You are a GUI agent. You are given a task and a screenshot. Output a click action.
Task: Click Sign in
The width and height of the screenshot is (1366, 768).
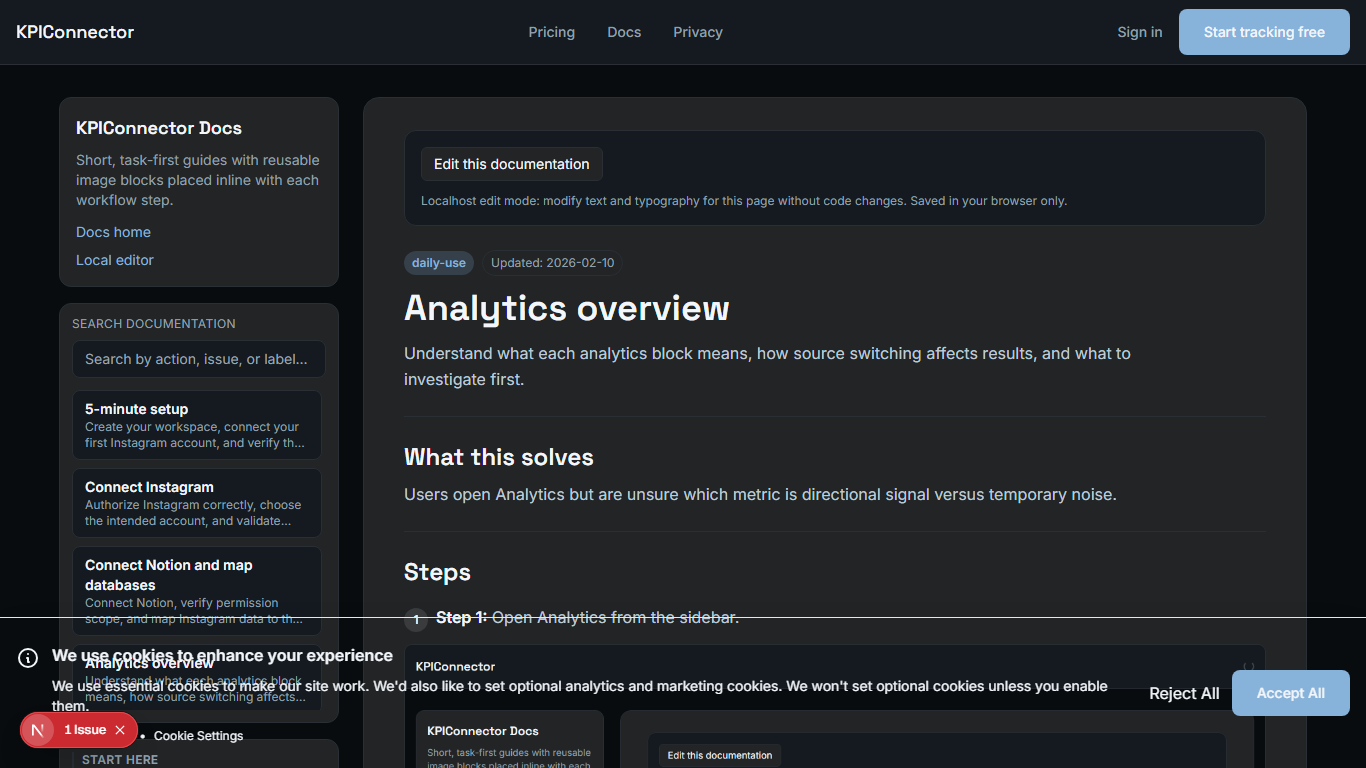1139,31
